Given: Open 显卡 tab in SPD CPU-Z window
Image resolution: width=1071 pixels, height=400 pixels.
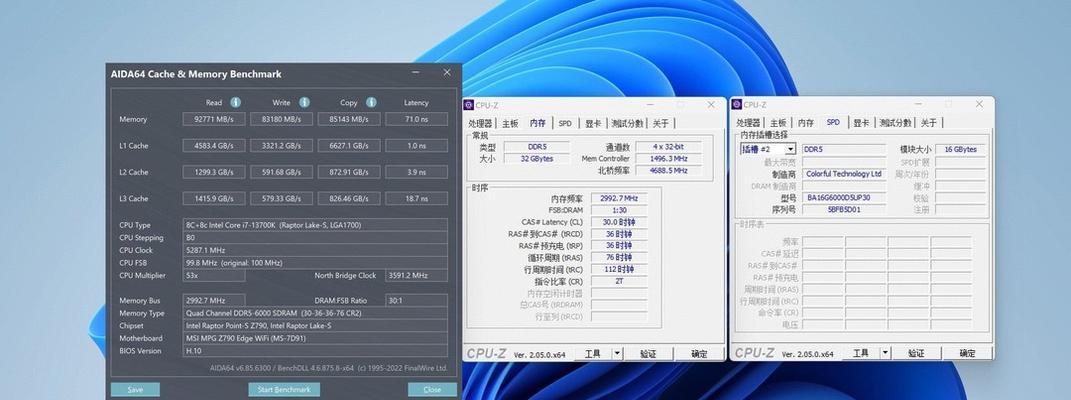Looking at the screenshot, I should click(x=861, y=123).
